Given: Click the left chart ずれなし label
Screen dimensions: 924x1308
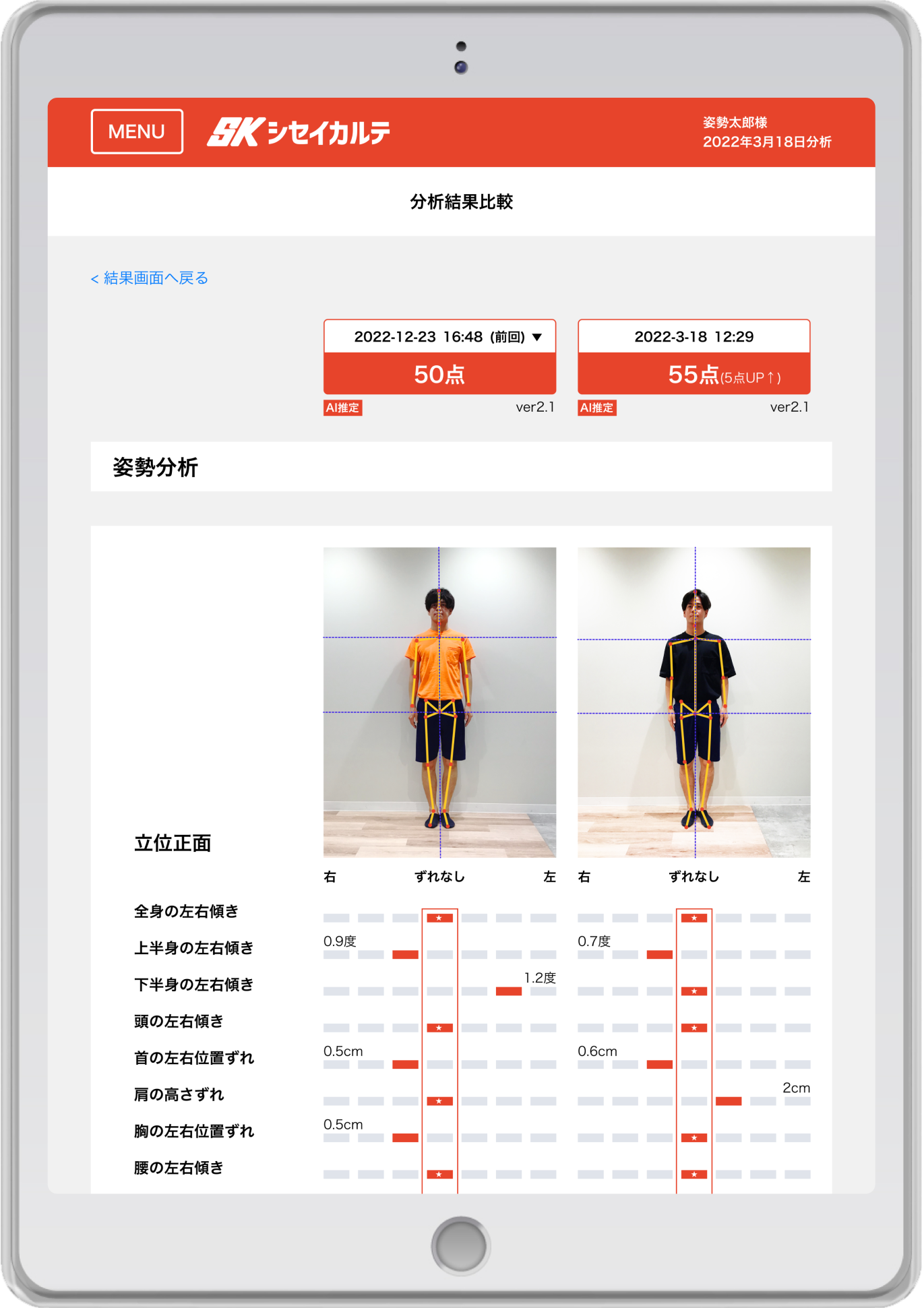Looking at the screenshot, I should [x=439, y=877].
